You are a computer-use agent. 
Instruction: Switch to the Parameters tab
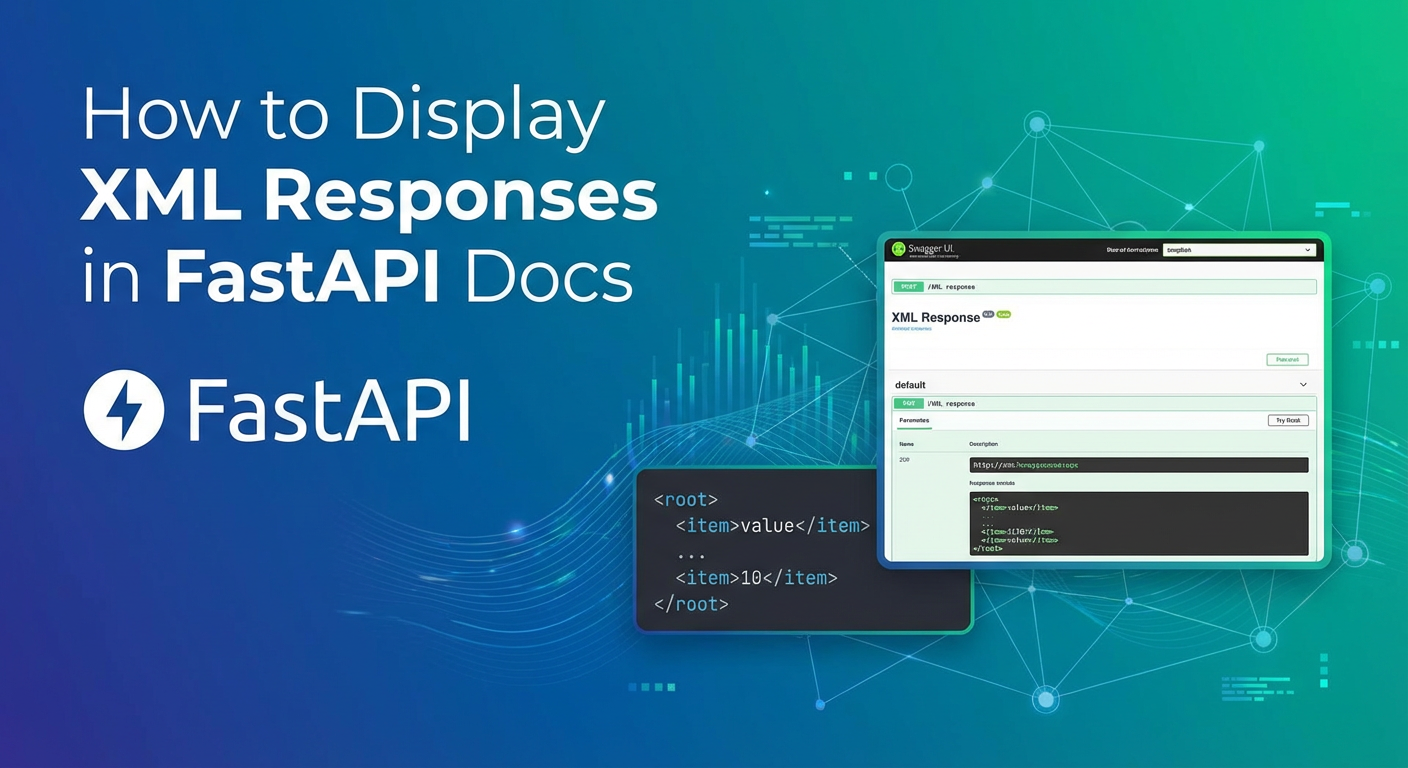[914, 421]
